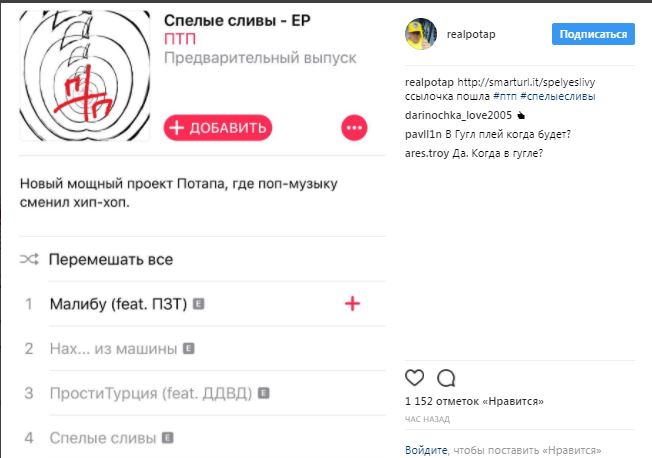Click the explicit badge beside Спелые сливы track

[x=168, y=438]
